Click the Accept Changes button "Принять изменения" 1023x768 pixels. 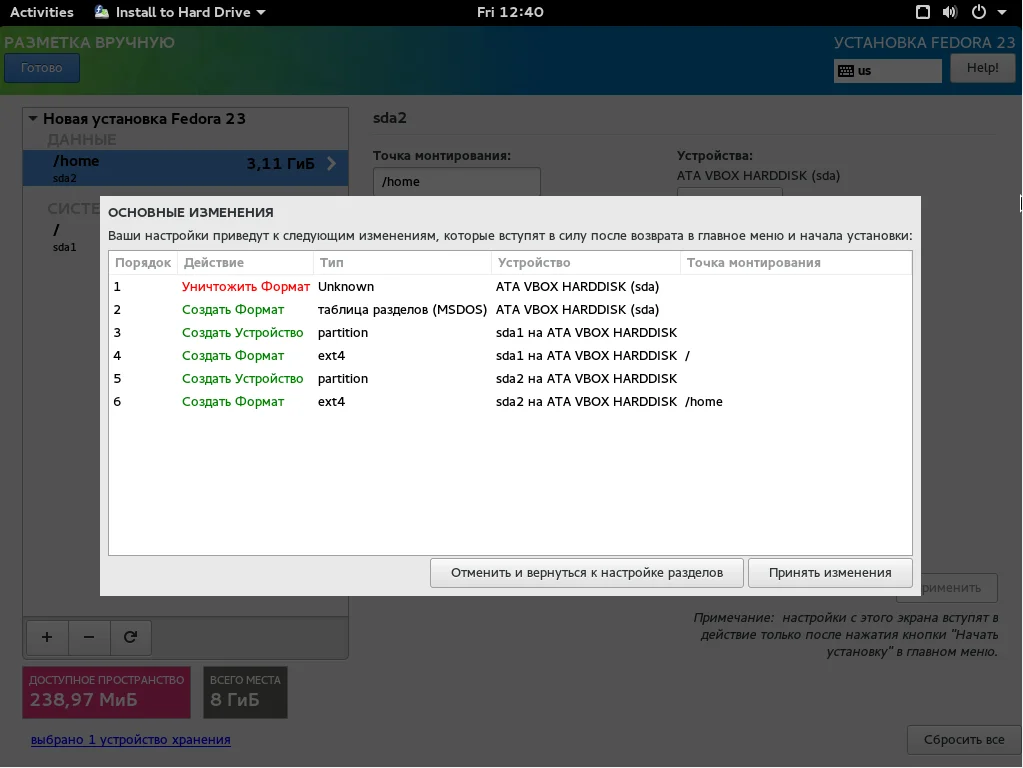829,572
